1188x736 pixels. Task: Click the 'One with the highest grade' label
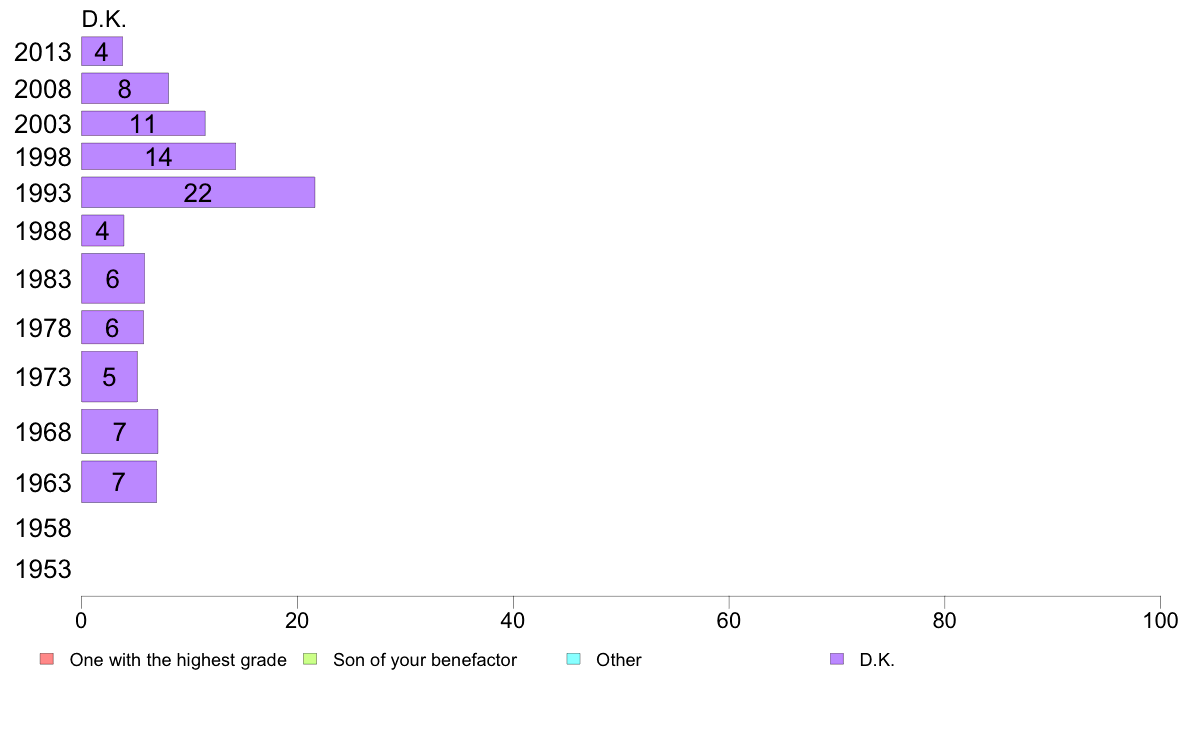click(178, 660)
